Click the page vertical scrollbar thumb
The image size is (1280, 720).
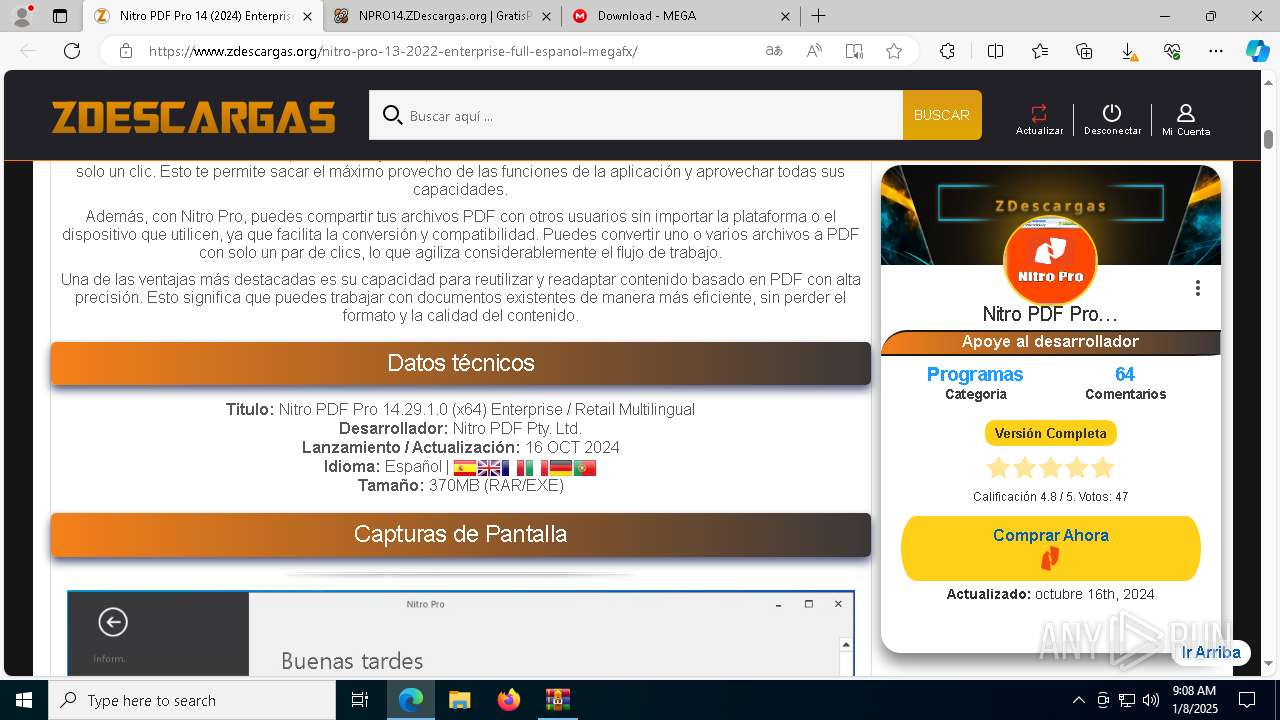click(1268, 139)
